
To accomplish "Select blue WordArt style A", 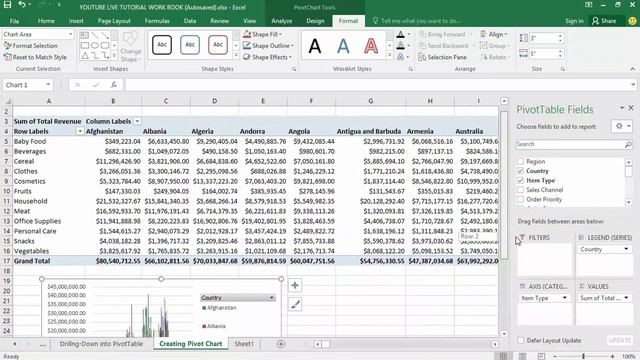I will (343, 46).
